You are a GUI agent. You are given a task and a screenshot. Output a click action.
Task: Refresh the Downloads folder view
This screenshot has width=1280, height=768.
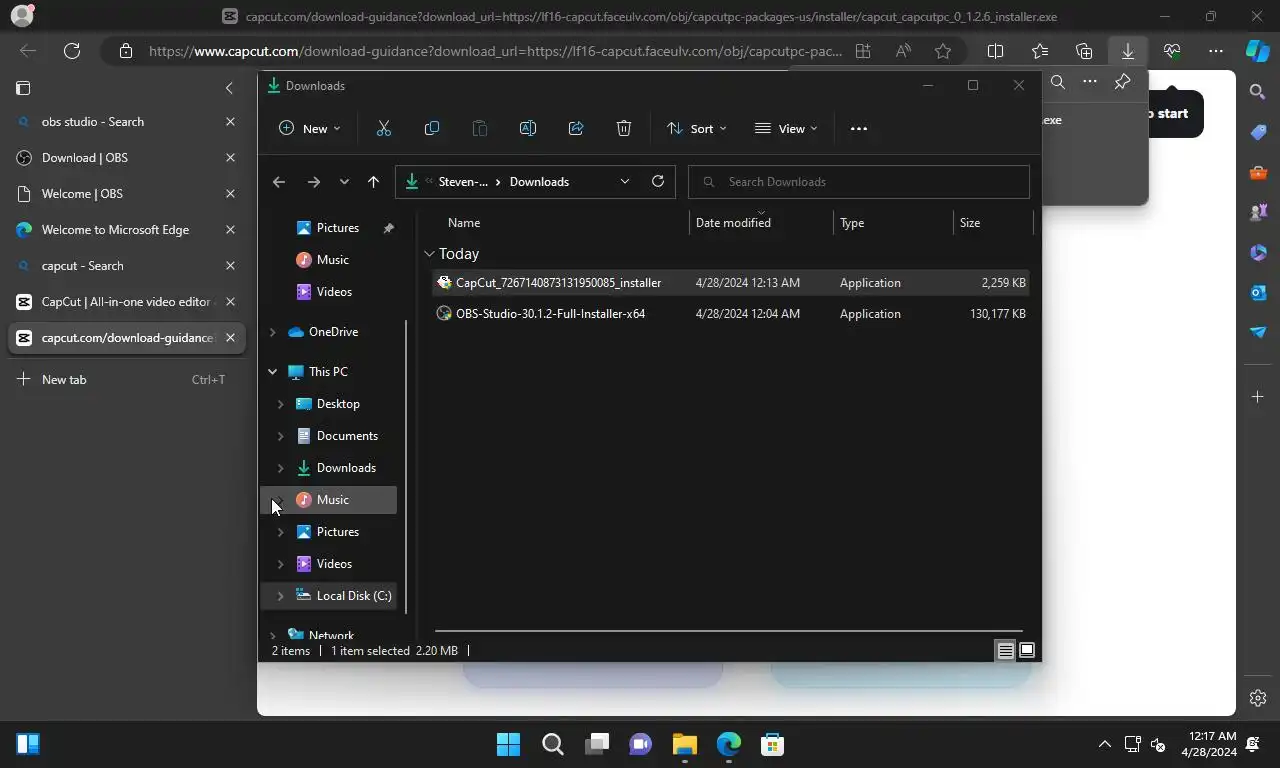click(x=658, y=181)
